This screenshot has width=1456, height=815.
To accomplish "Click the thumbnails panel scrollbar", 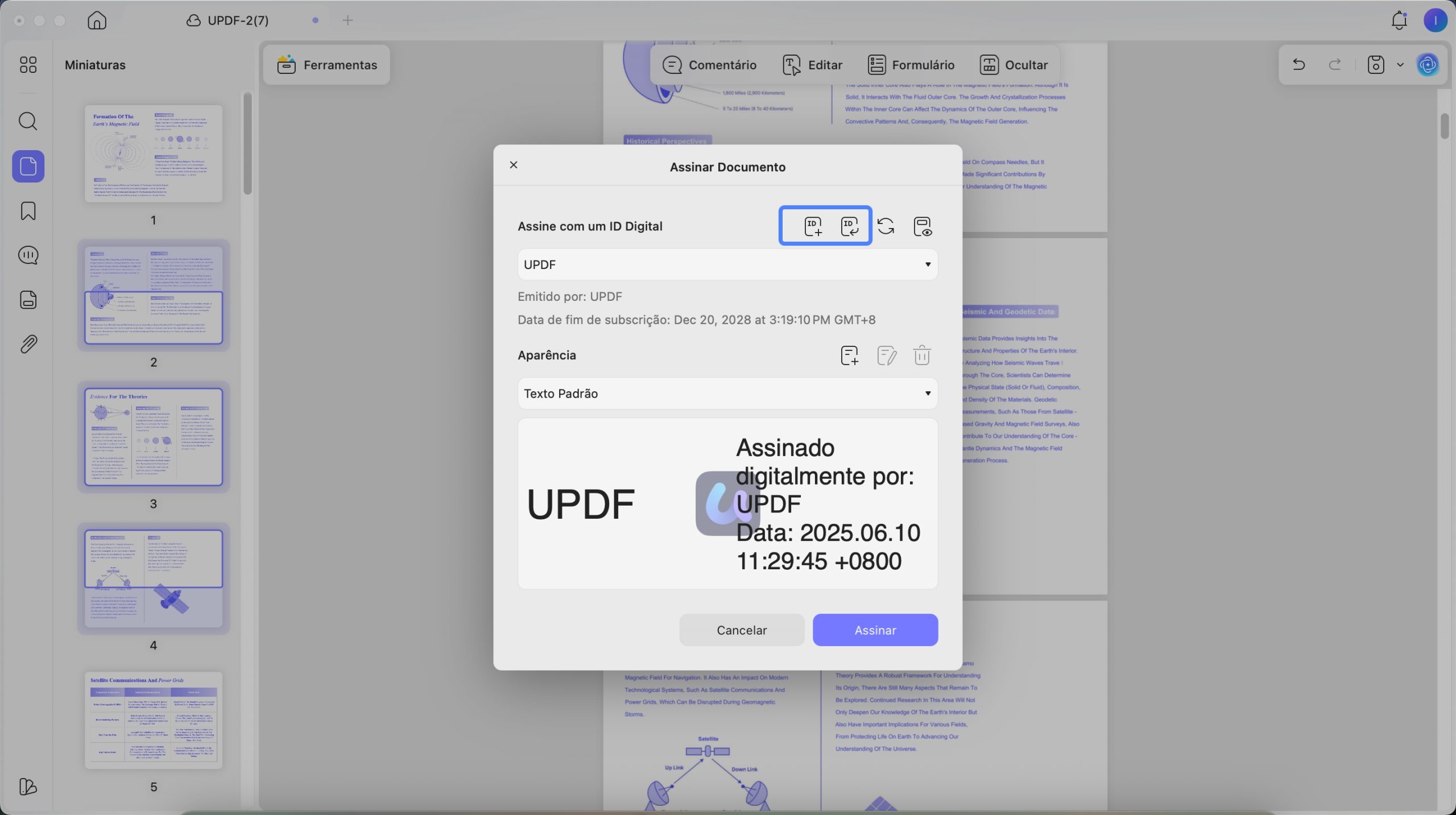I will (x=247, y=144).
